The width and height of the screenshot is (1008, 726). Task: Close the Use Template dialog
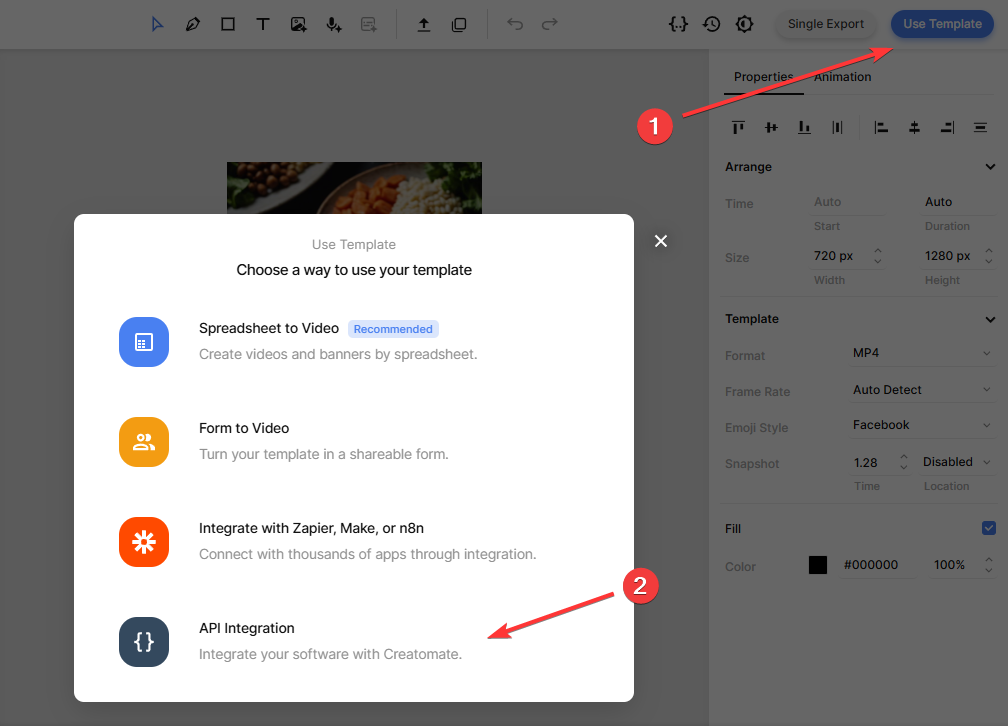tap(660, 241)
